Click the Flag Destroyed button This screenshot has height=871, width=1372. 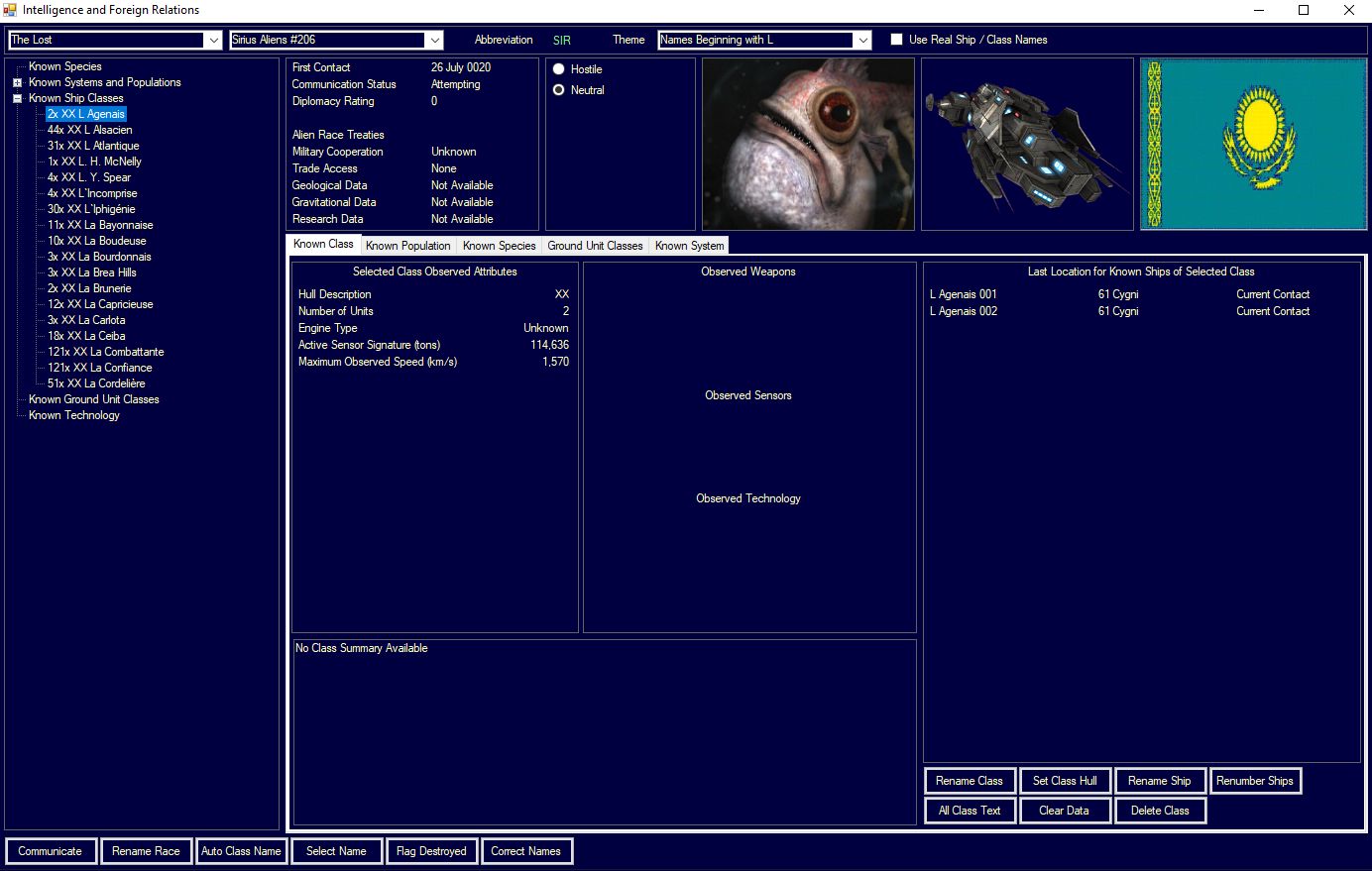(431, 851)
